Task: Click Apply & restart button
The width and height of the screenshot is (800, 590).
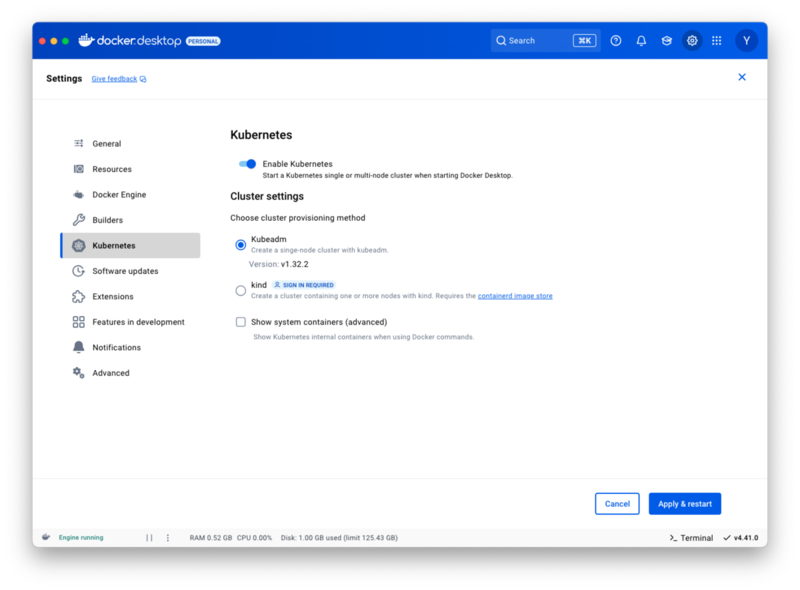Action: [685, 504]
